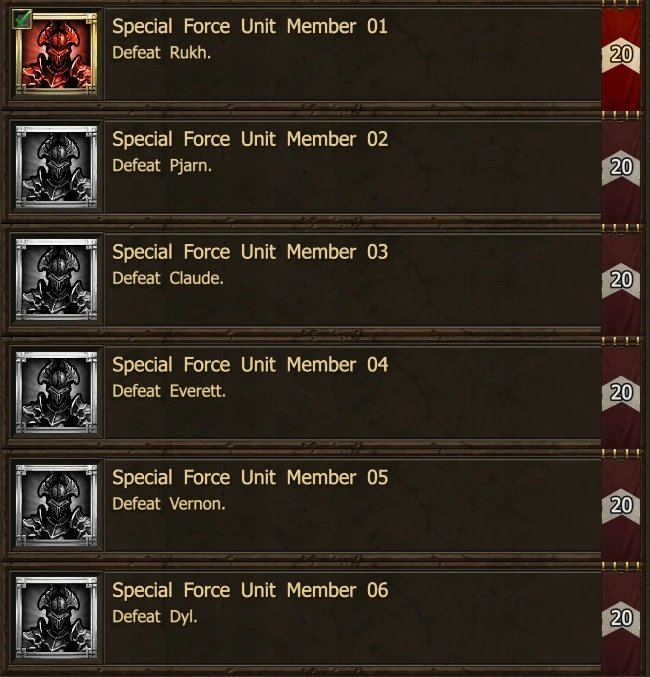This screenshot has width=650, height=677.
Task: Click the red knight portrait for Member 01
Action: coord(57,54)
